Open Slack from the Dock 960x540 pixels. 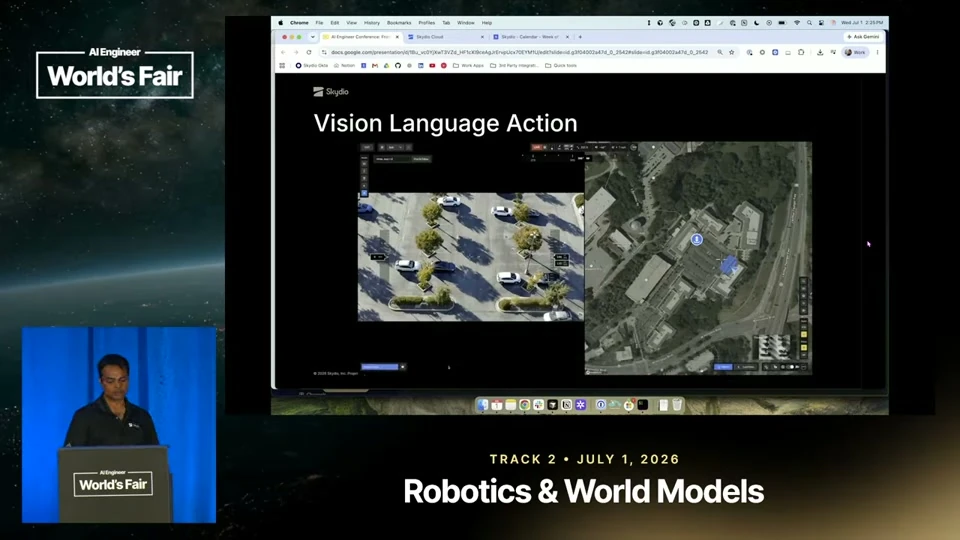point(539,405)
